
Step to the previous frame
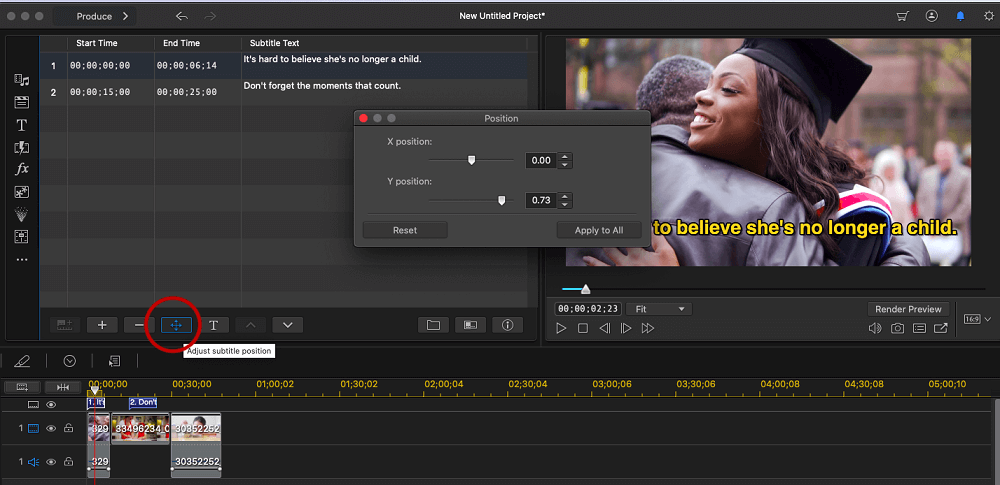pos(605,328)
